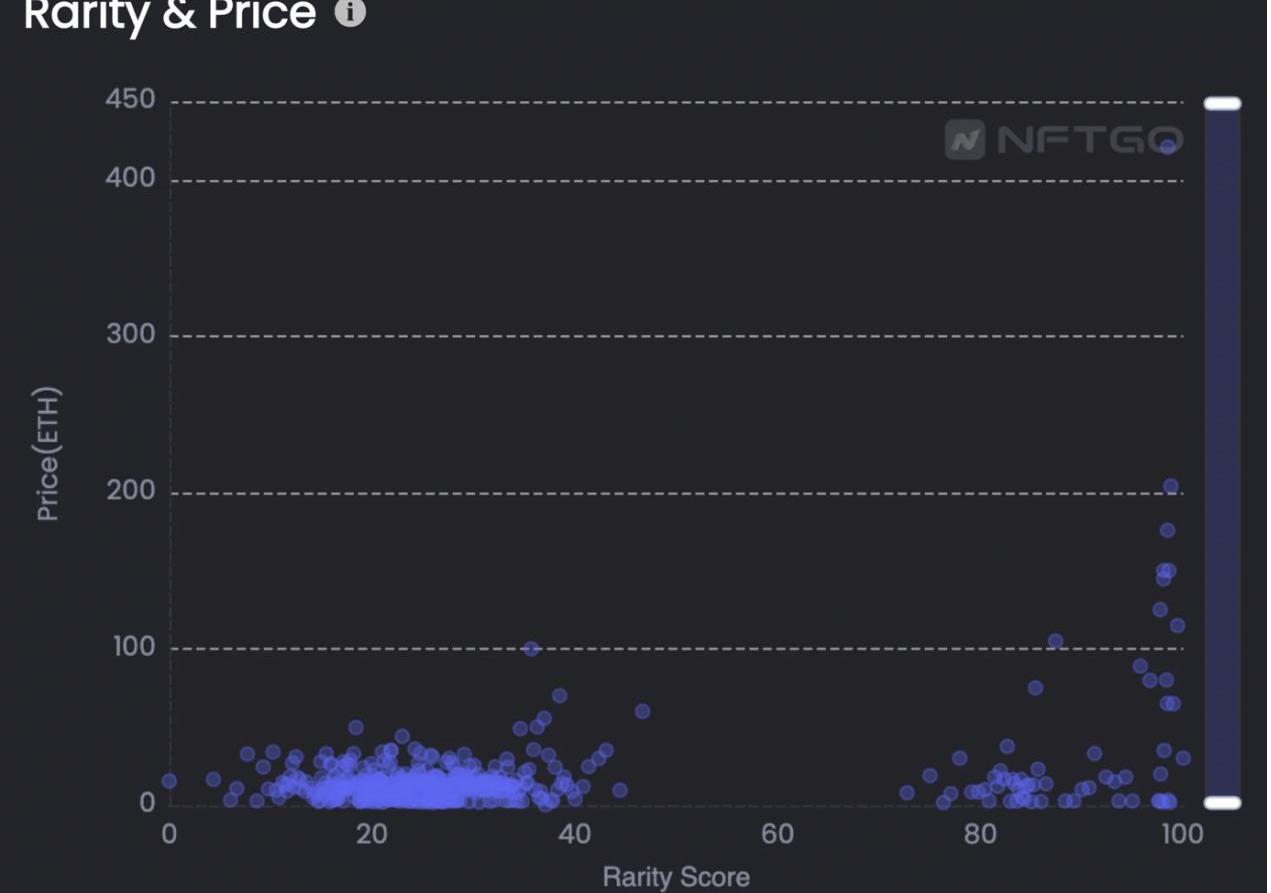The height and width of the screenshot is (893, 1271).
Task: Click the dot on the 100 ETH line
Action: coord(531,649)
